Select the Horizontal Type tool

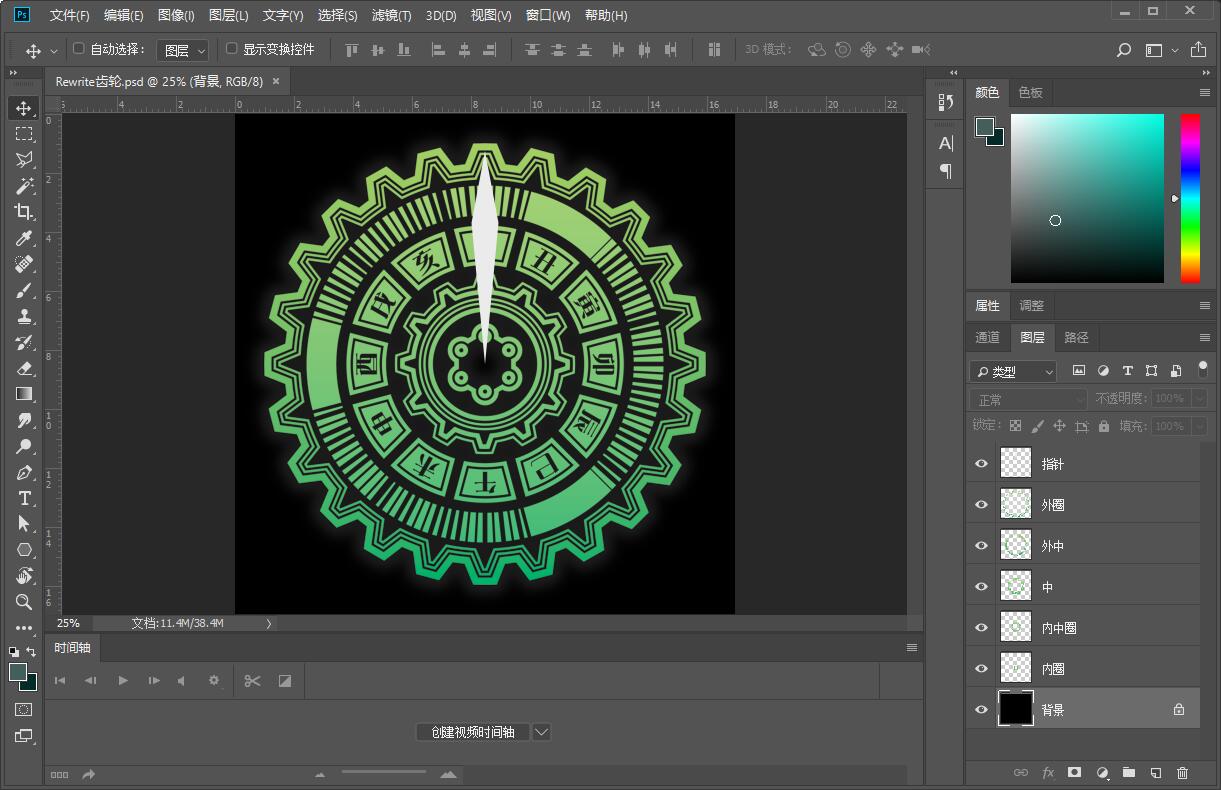(x=24, y=498)
